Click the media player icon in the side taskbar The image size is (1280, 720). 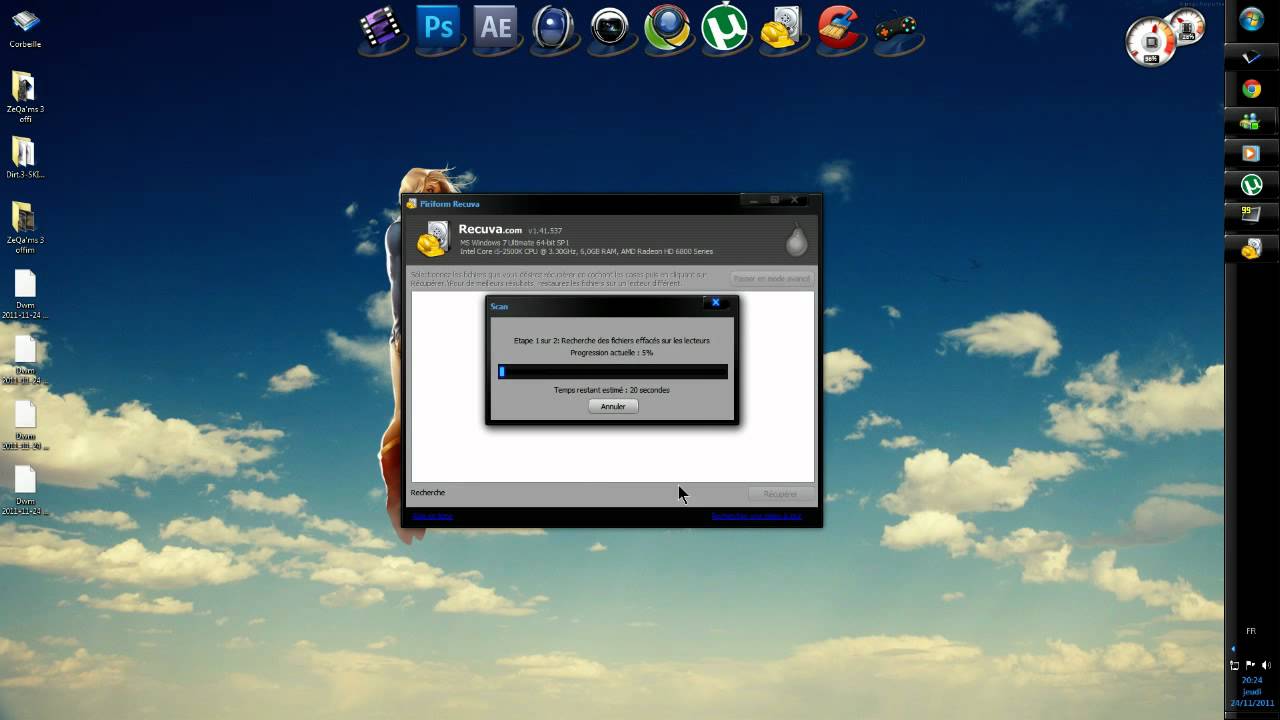click(1251, 153)
